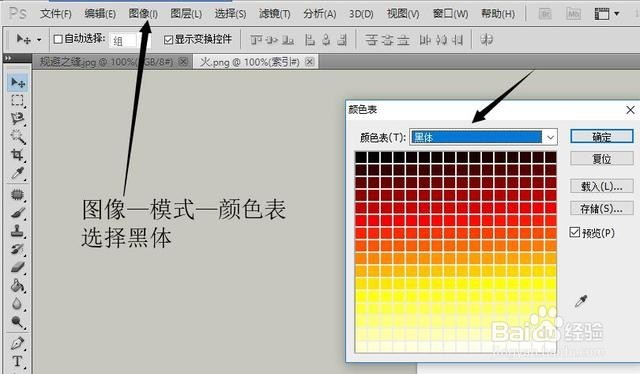Select the Crop tool
The height and width of the screenshot is (374, 640).
point(17,155)
